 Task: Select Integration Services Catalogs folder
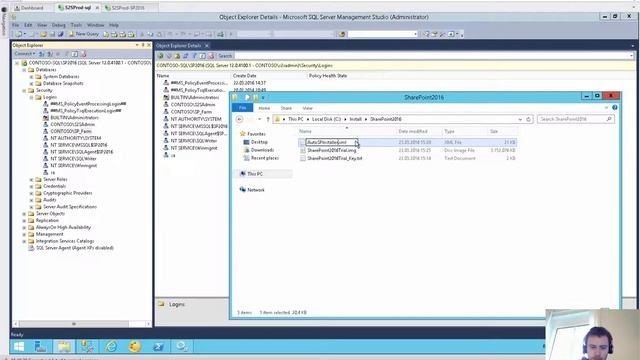[x=65, y=241]
